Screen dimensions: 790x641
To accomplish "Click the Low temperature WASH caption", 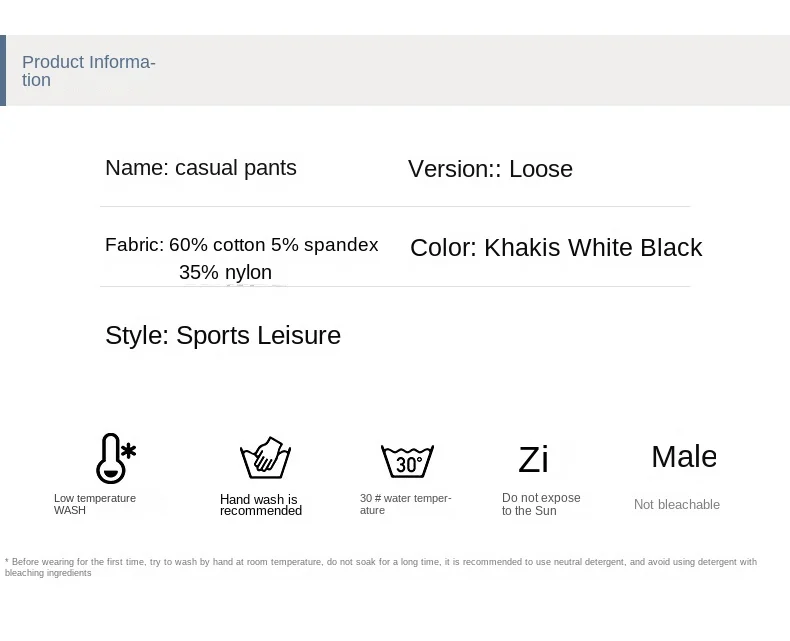I will [95, 504].
